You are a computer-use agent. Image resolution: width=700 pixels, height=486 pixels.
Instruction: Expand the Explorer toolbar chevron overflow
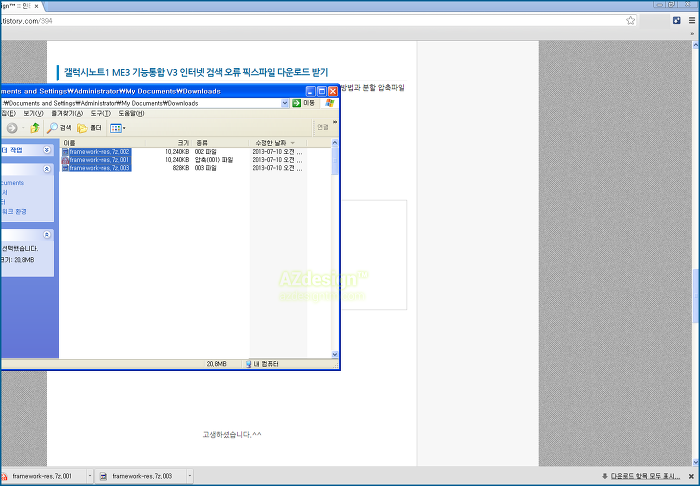pos(335,122)
